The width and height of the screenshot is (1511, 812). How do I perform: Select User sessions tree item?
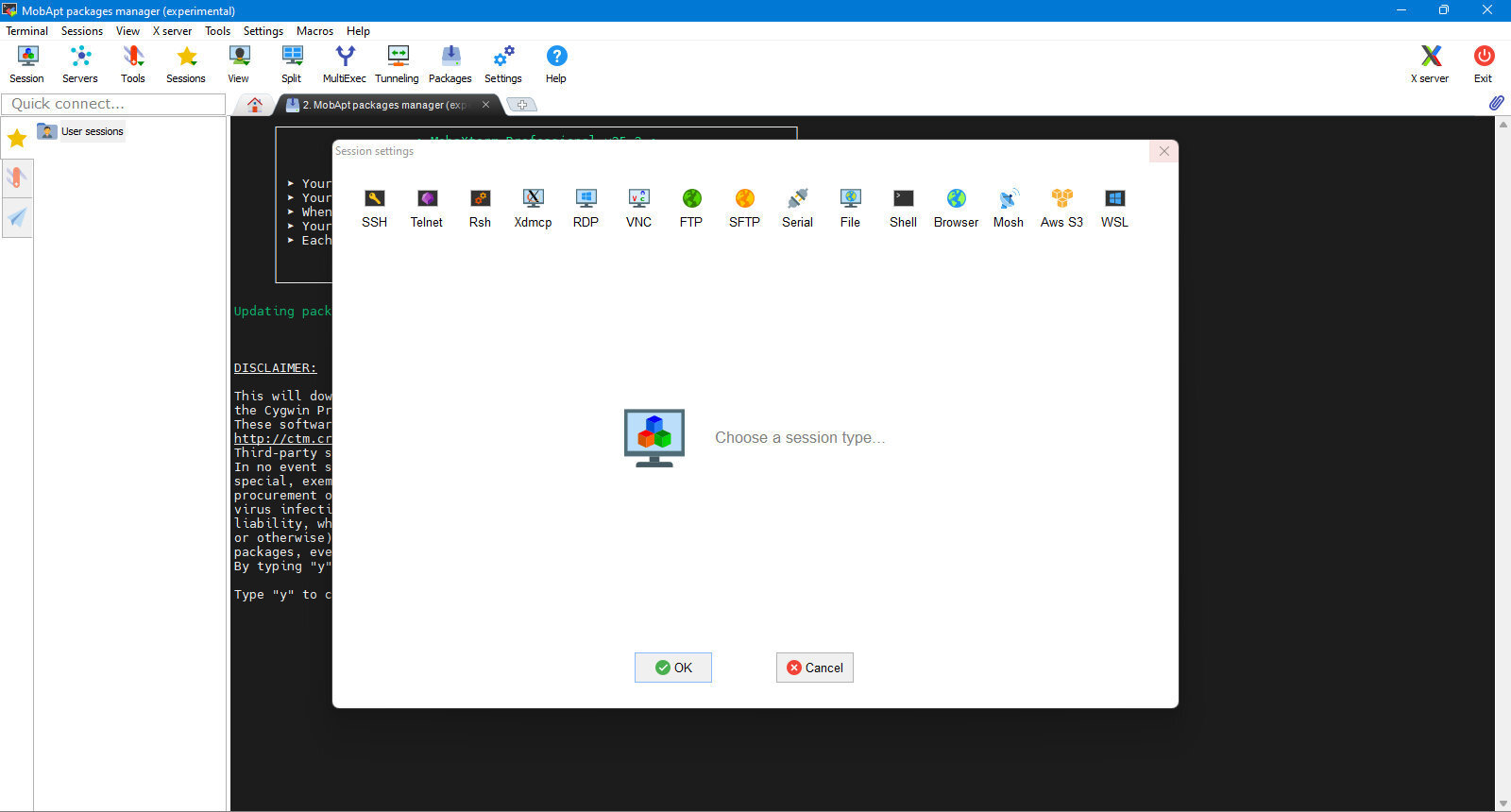(80, 131)
